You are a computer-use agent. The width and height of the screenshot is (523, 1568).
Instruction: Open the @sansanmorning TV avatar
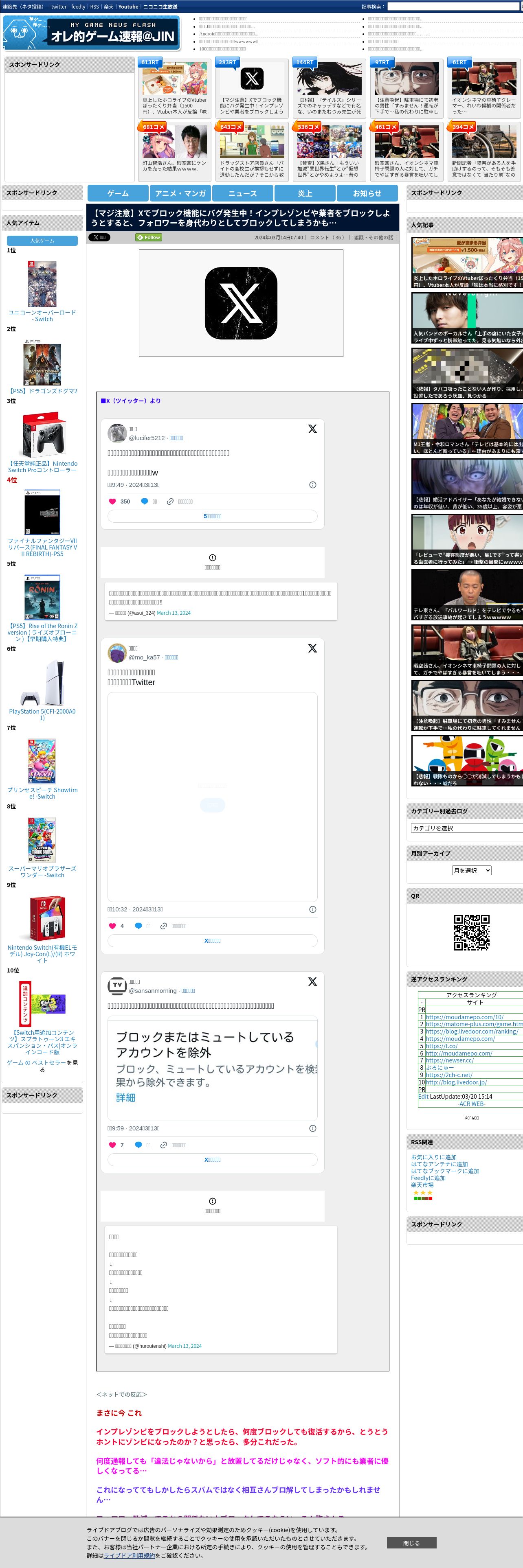[x=117, y=986]
